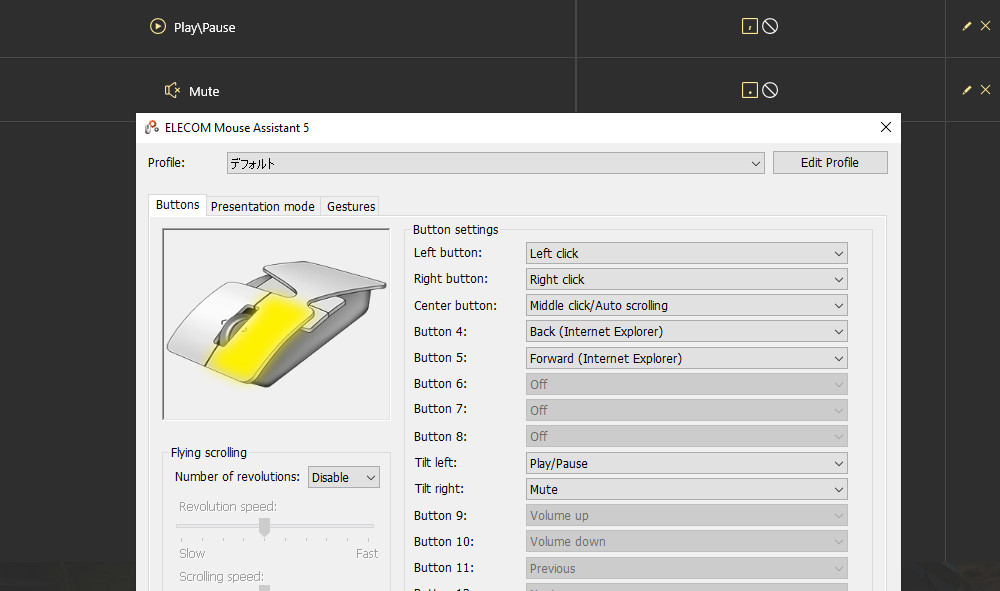Click the mouse illustration image
The width and height of the screenshot is (1000, 591).
pos(276,324)
